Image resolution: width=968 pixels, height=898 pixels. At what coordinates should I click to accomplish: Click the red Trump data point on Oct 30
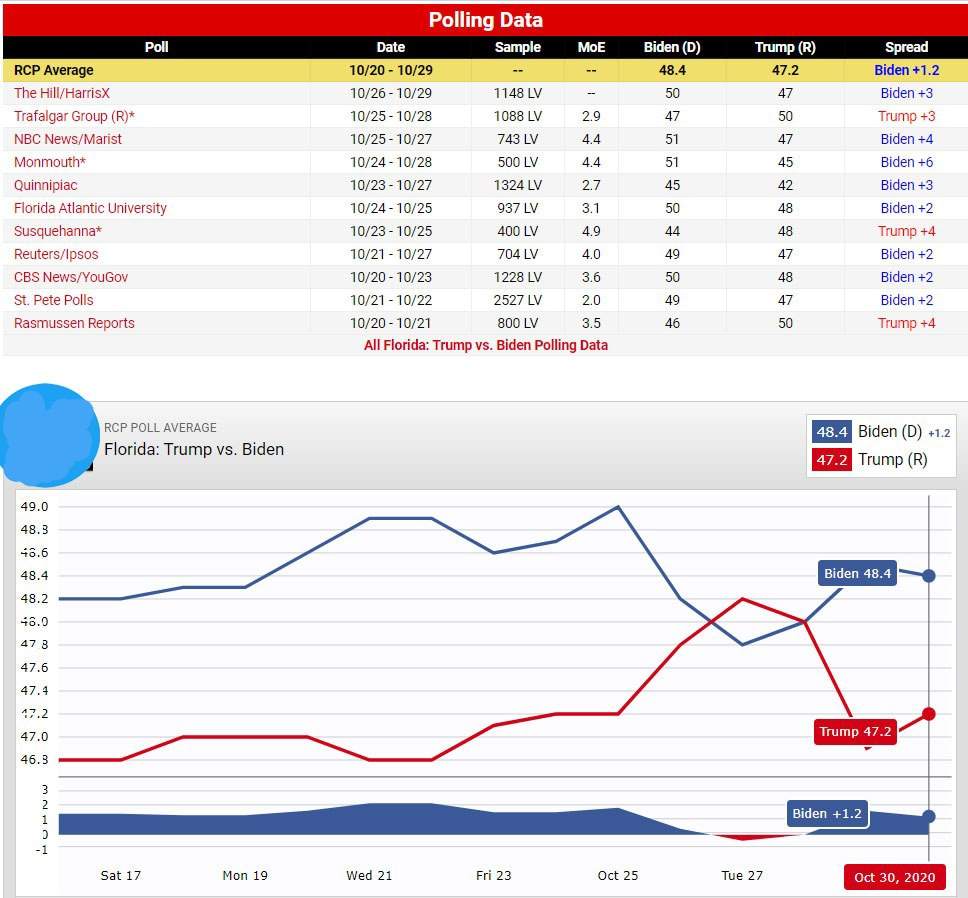point(928,714)
